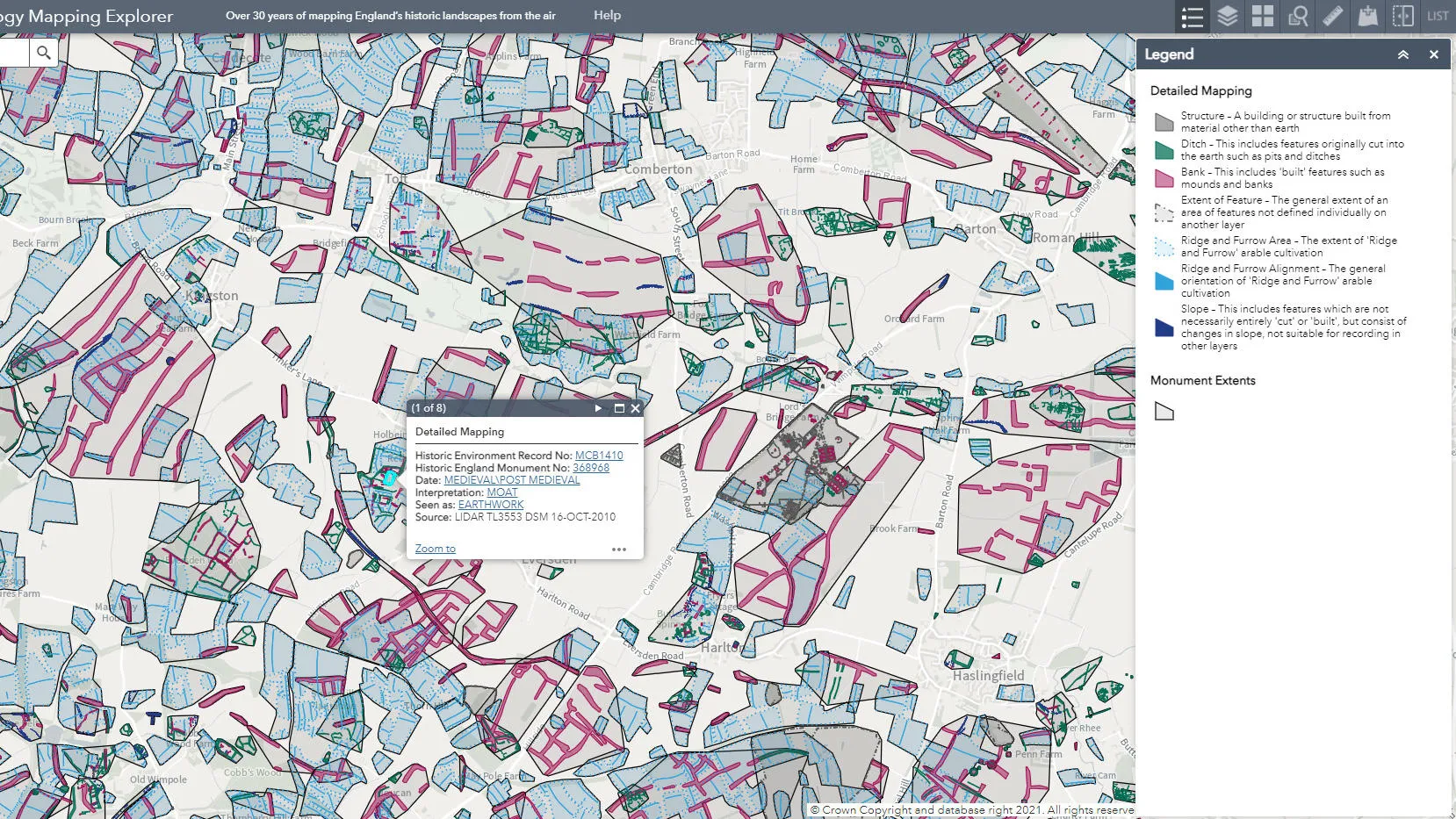The width and height of the screenshot is (1456, 819).
Task: Open popup more options ellipsis menu
Action: [x=619, y=550]
